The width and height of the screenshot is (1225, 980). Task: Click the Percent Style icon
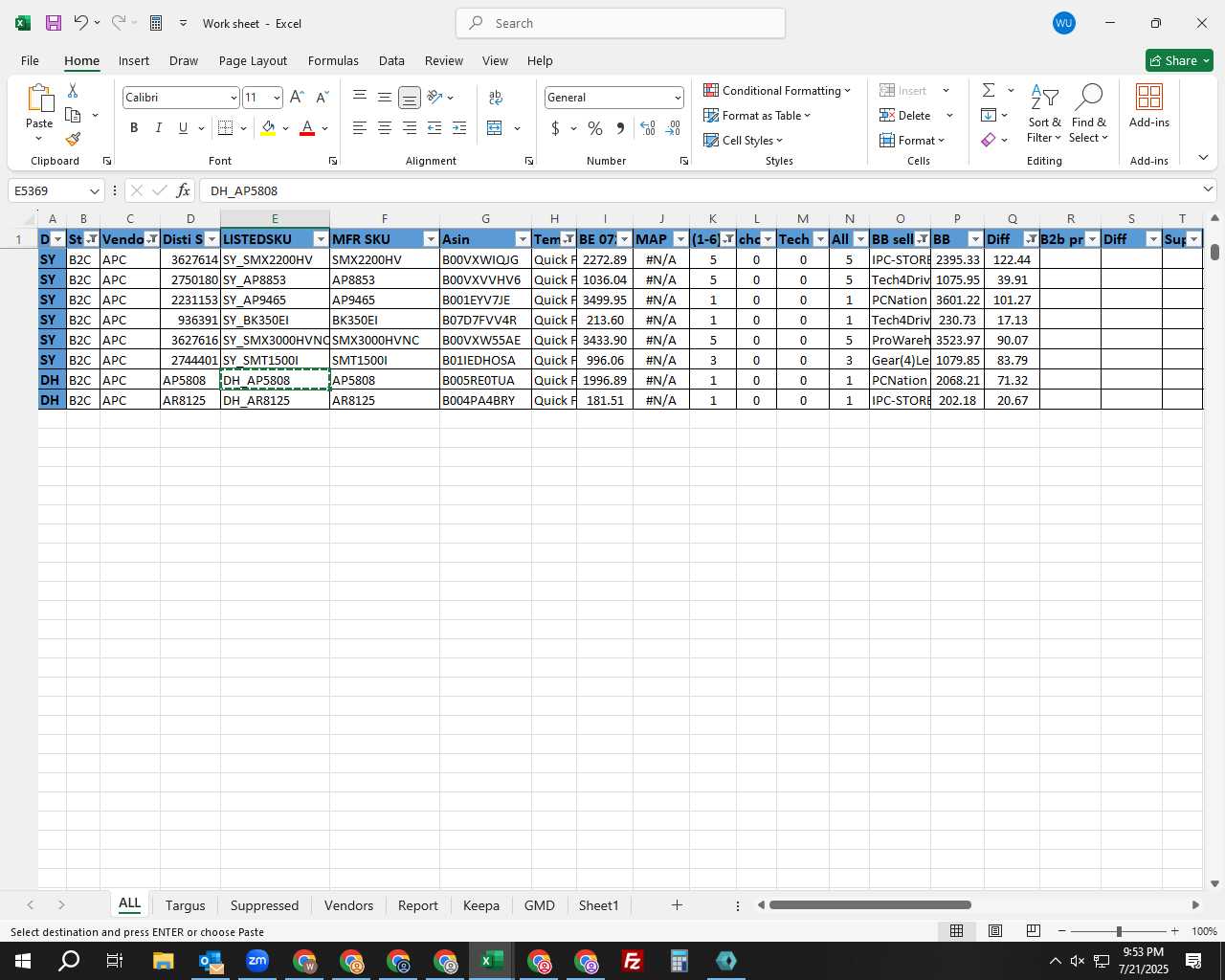(x=595, y=128)
